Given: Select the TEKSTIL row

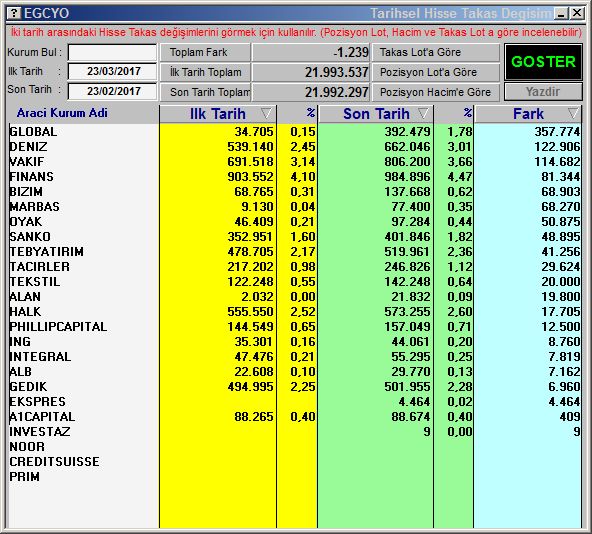Looking at the screenshot, I should click(294, 281).
